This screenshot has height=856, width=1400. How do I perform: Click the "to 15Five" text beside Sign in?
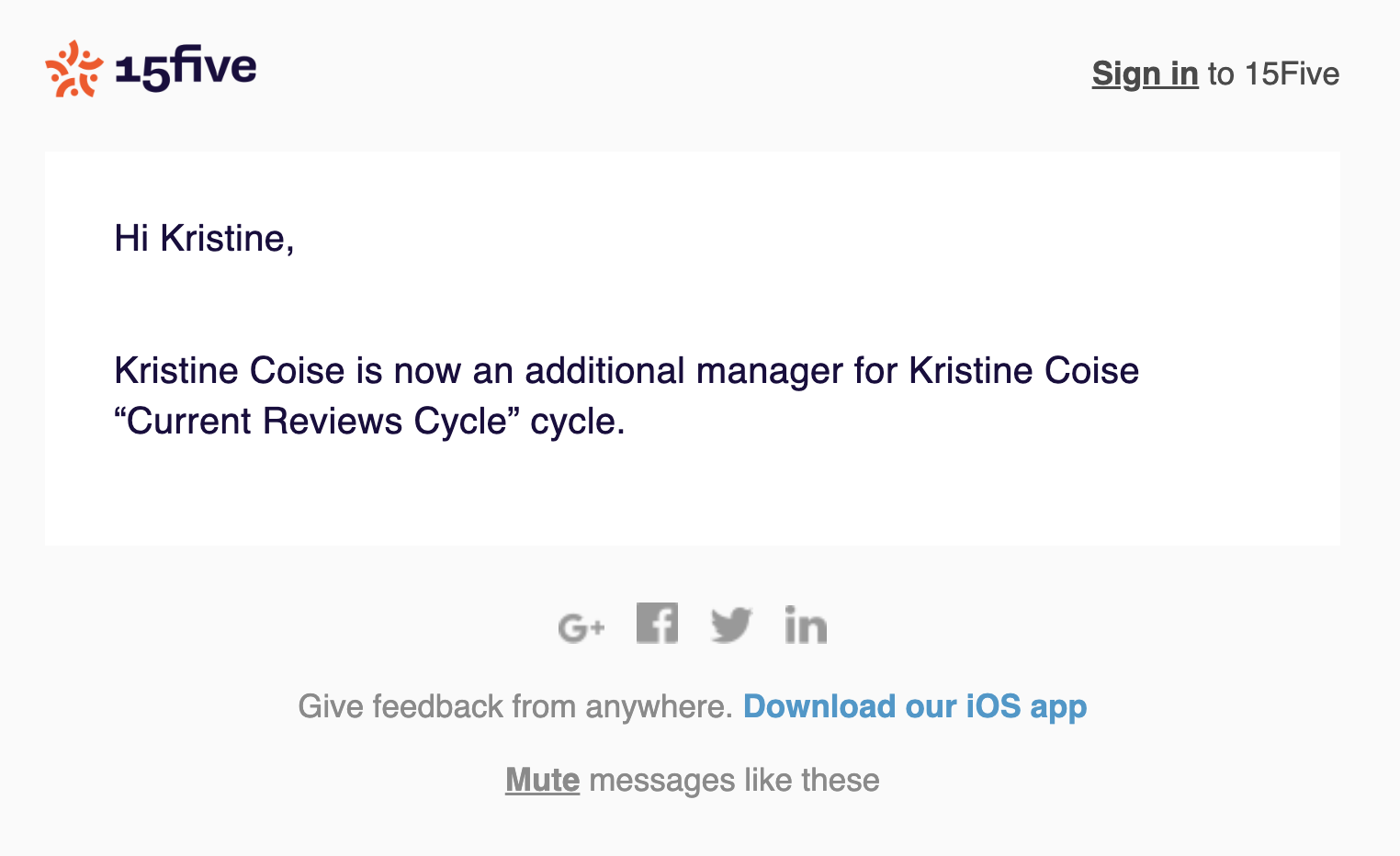(1272, 73)
